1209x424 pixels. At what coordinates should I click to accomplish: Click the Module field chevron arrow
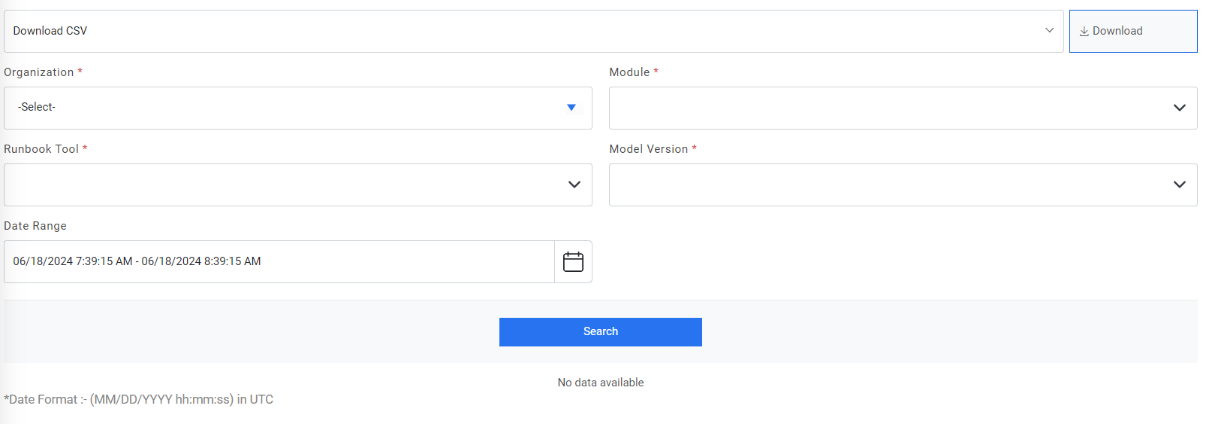[1179, 108]
